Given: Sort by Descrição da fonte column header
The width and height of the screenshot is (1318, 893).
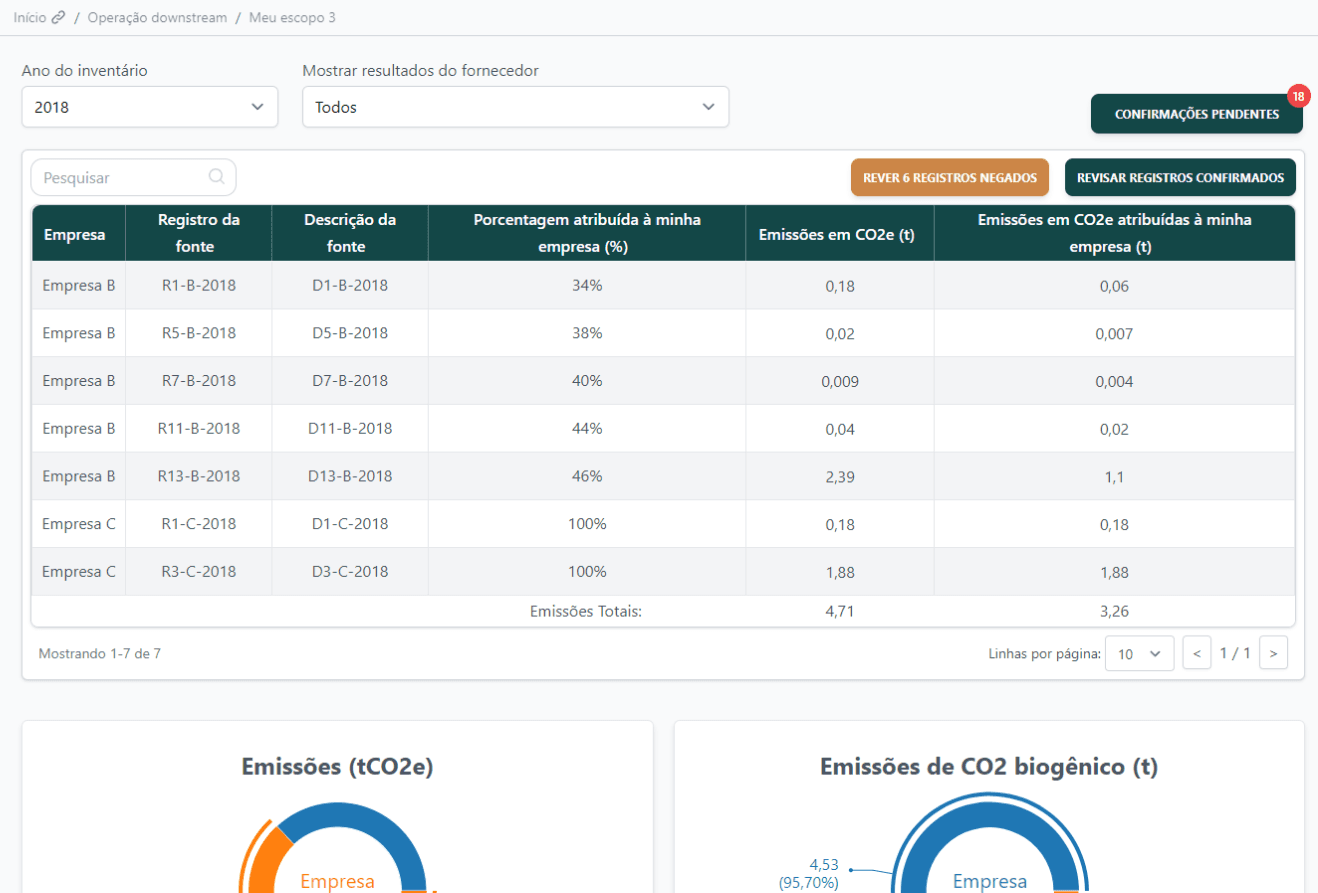Looking at the screenshot, I should [x=350, y=233].
